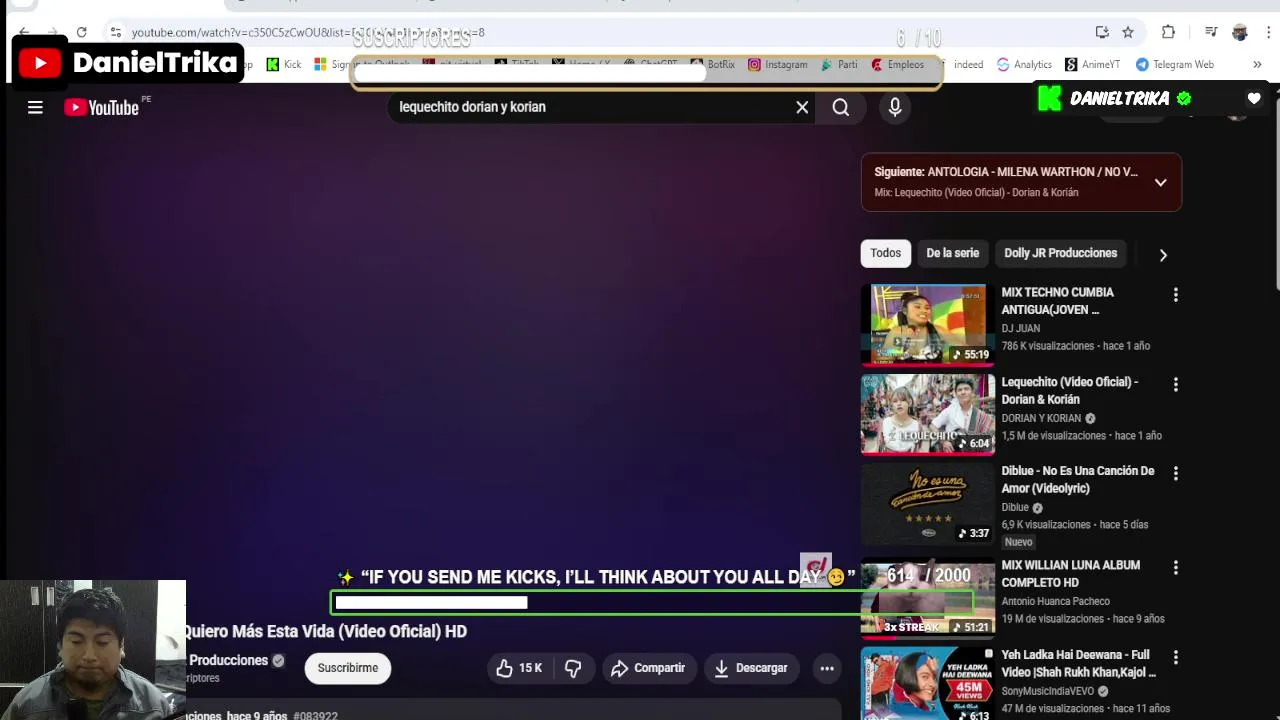Open options for Diblue video
Viewport: 1280px width, 720px height.
pyautogui.click(x=1176, y=473)
